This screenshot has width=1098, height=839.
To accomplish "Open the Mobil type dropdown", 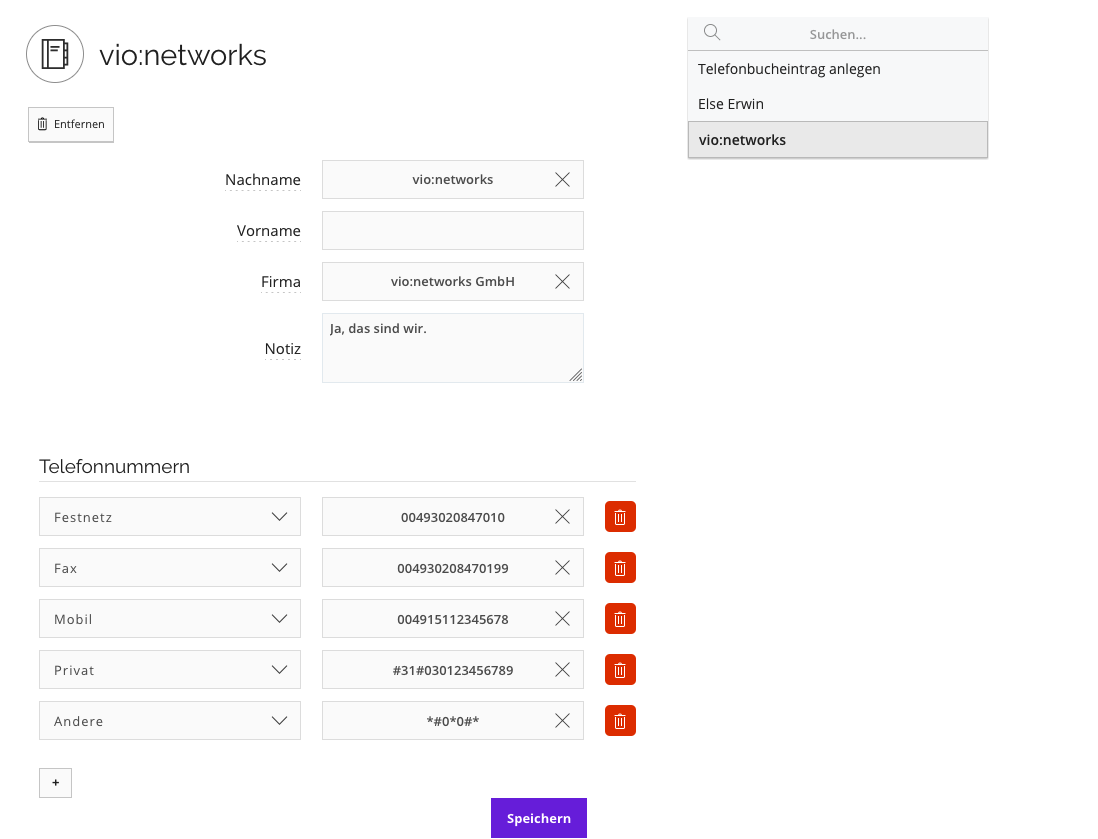I will (x=170, y=619).
